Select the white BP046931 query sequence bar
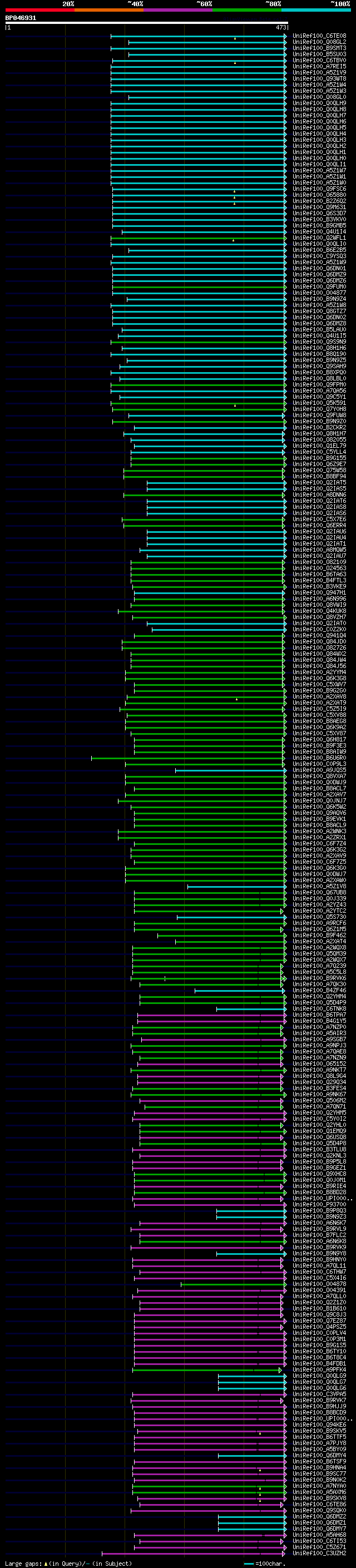The height and width of the screenshot is (1568, 356). coord(147,23)
